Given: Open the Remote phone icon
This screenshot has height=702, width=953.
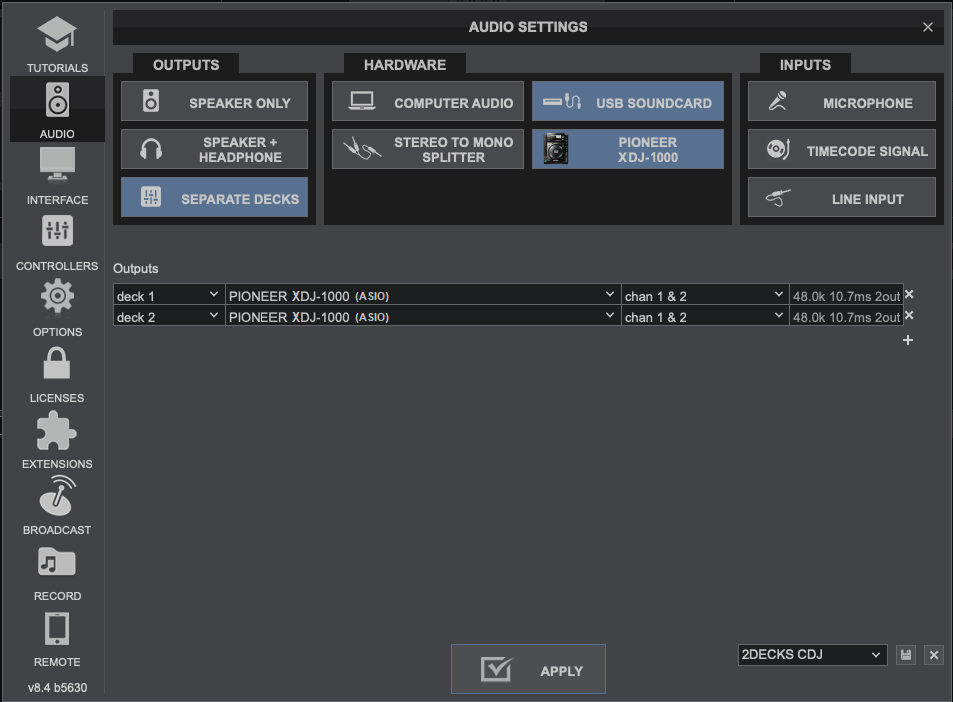Looking at the screenshot, I should [57, 628].
